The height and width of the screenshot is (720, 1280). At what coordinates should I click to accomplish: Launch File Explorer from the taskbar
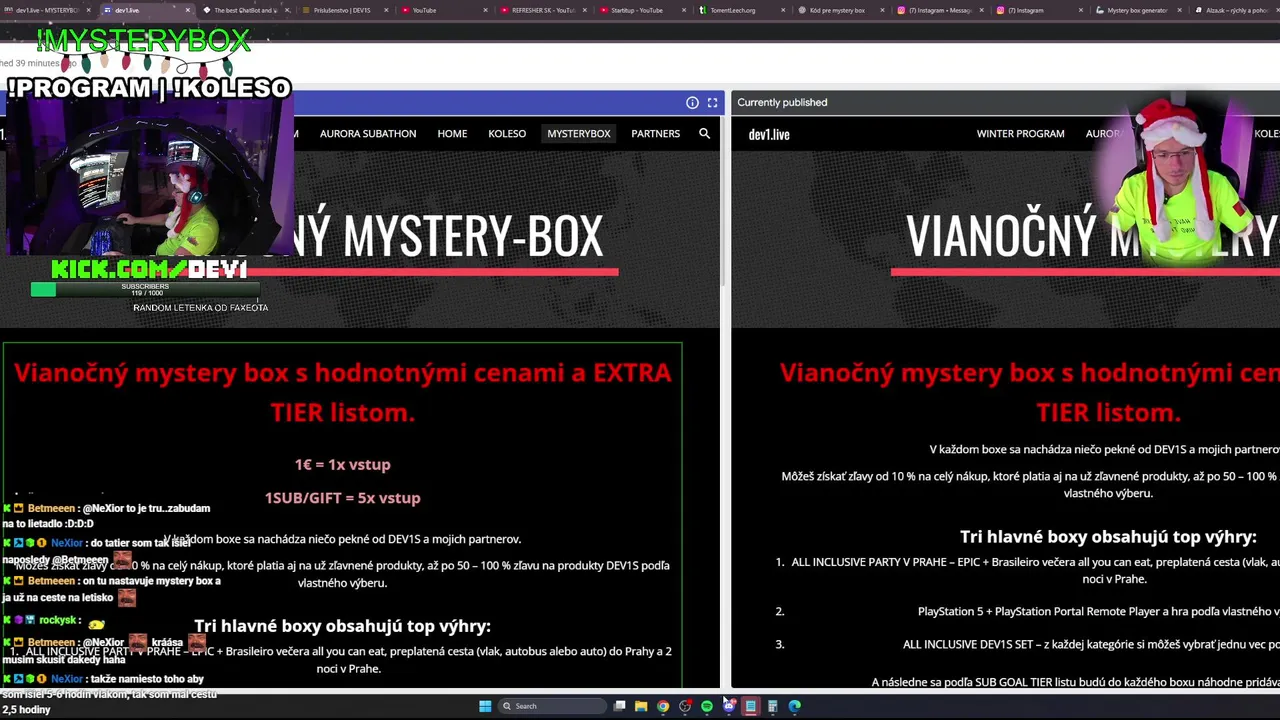[x=641, y=706]
